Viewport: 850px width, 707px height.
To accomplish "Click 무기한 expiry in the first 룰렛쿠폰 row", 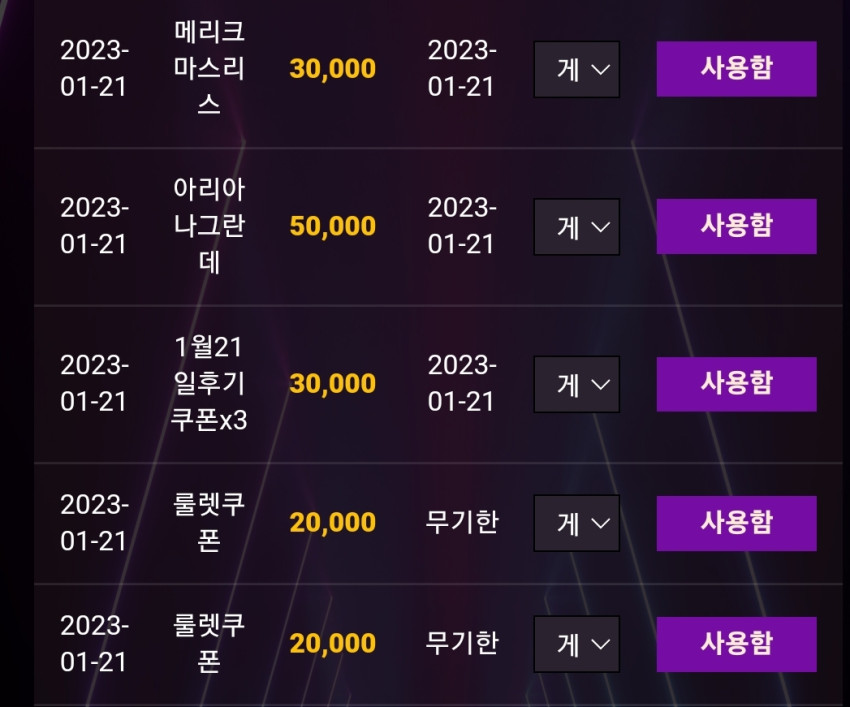I will click(462, 522).
